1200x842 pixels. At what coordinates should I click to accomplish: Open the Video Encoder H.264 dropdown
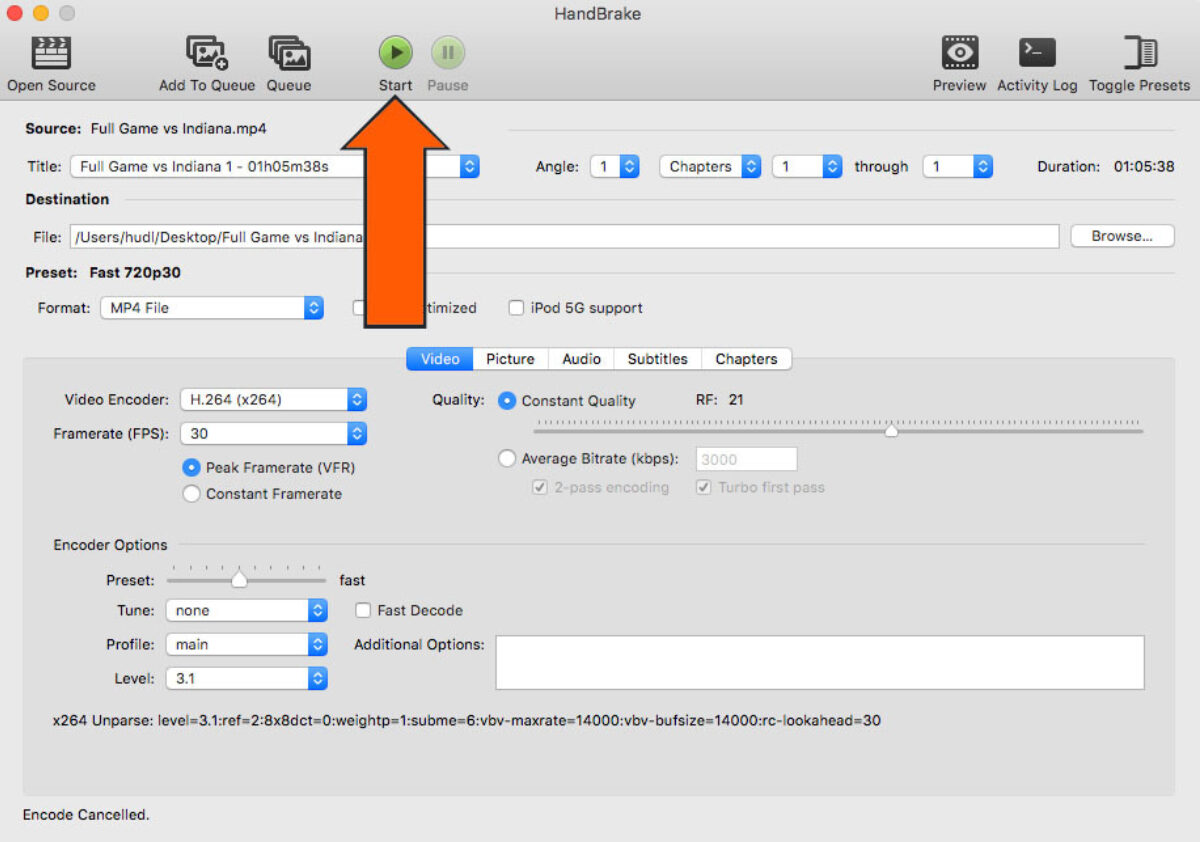[x=273, y=400]
